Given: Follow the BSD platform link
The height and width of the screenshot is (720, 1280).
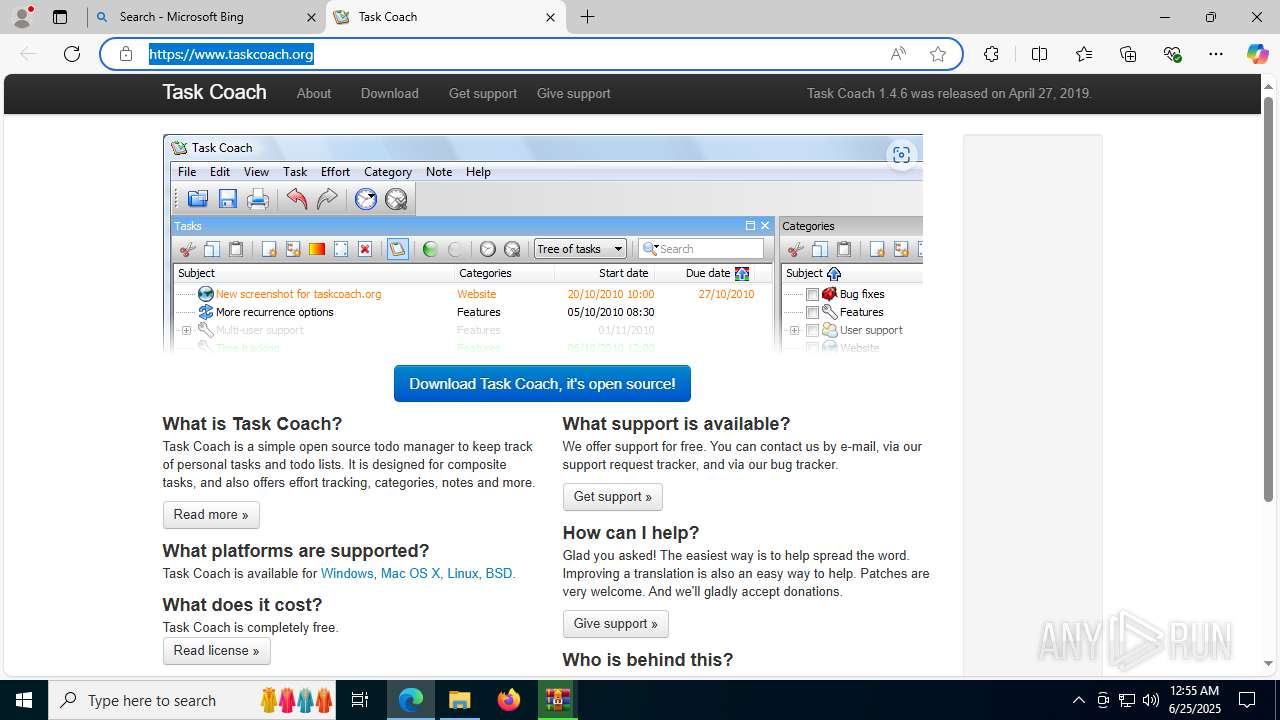Looking at the screenshot, I should 498,574.
